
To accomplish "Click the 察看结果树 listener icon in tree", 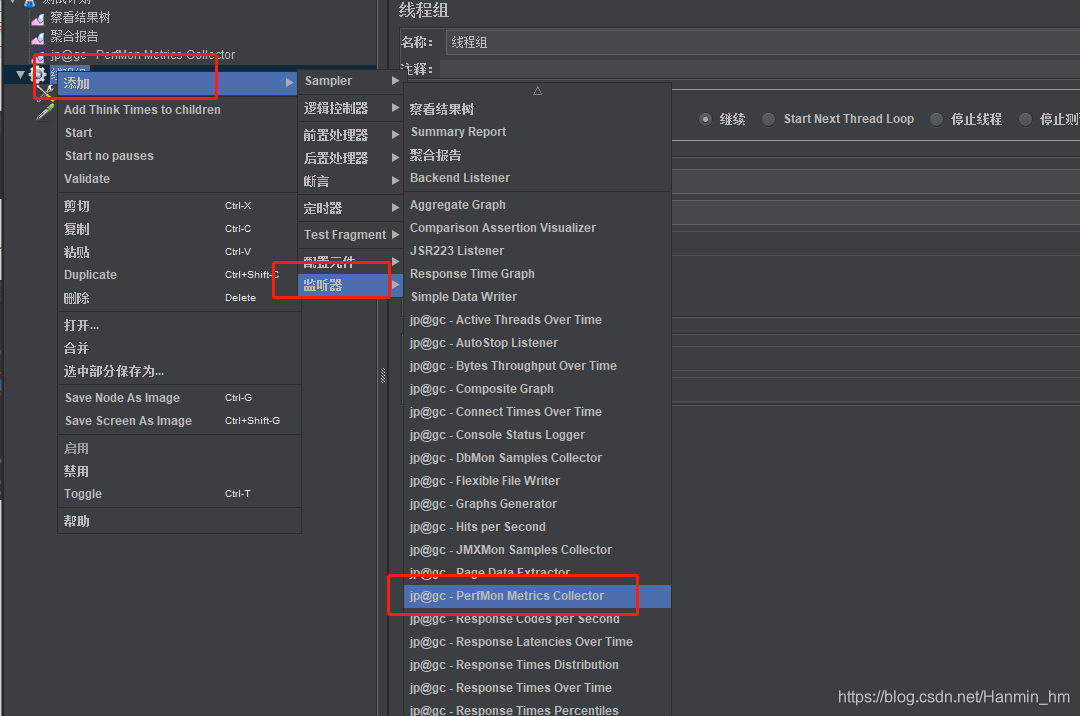I will pos(38,19).
